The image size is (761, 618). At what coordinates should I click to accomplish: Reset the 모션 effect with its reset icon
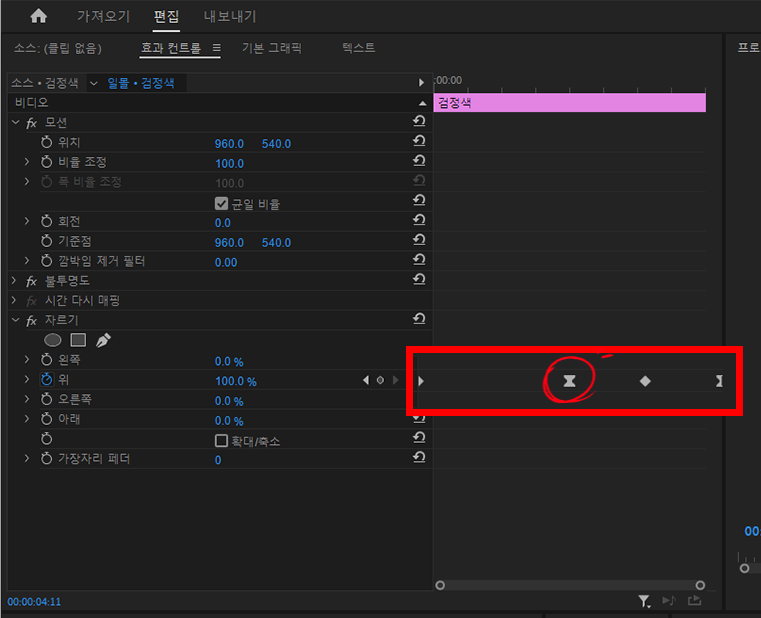[419, 122]
